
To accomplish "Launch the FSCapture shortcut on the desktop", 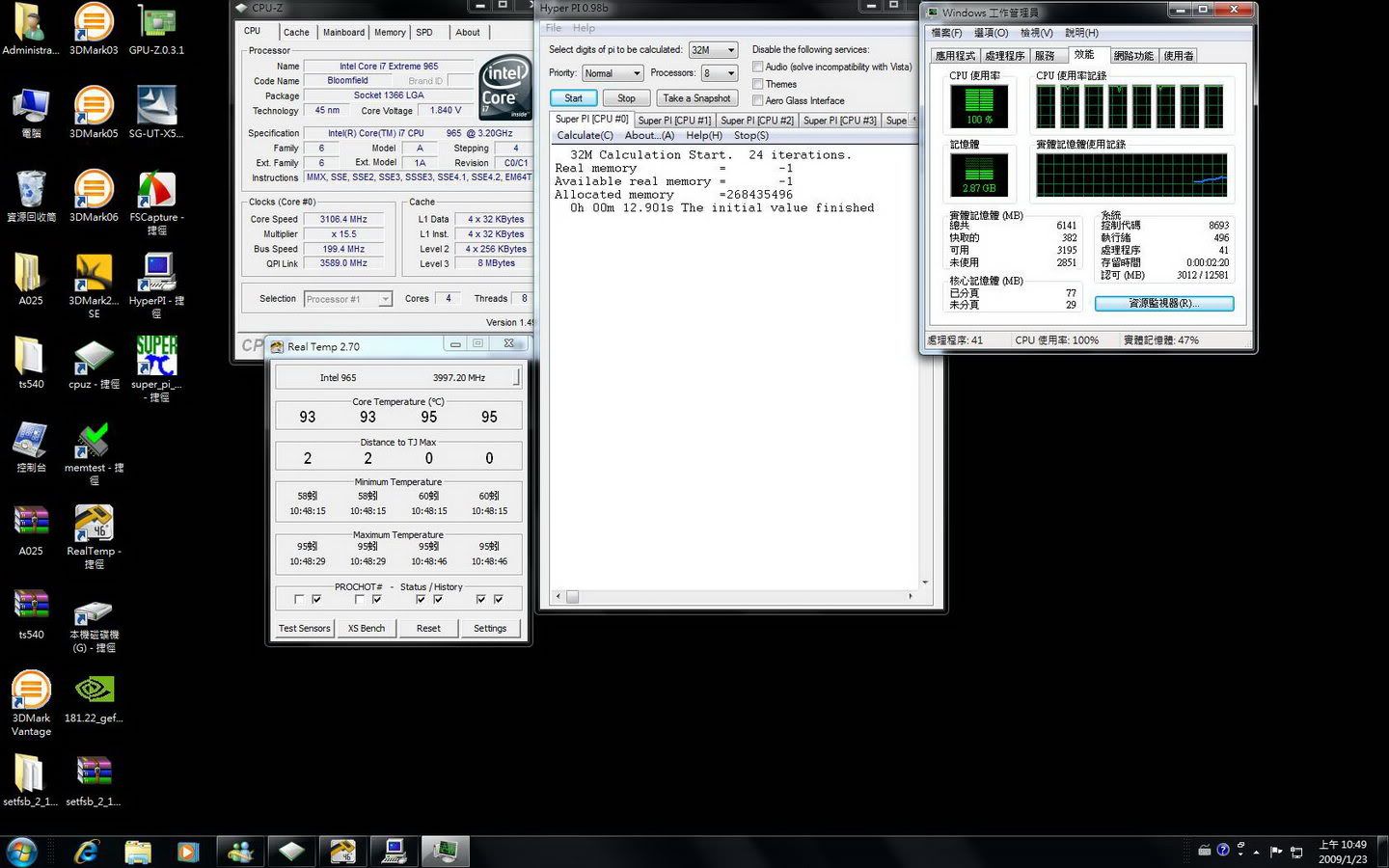I will pyautogui.click(x=156, y=203).
